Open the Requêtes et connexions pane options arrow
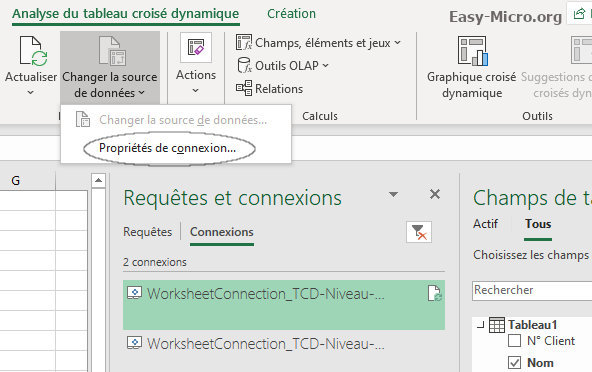The width and height of the screenshot is (592, 372). click(x=393, y=194)
